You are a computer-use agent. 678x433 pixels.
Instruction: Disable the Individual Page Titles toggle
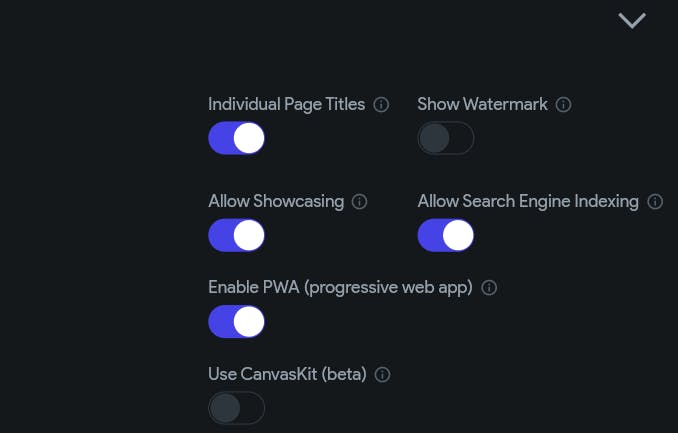tap(236, 138)
